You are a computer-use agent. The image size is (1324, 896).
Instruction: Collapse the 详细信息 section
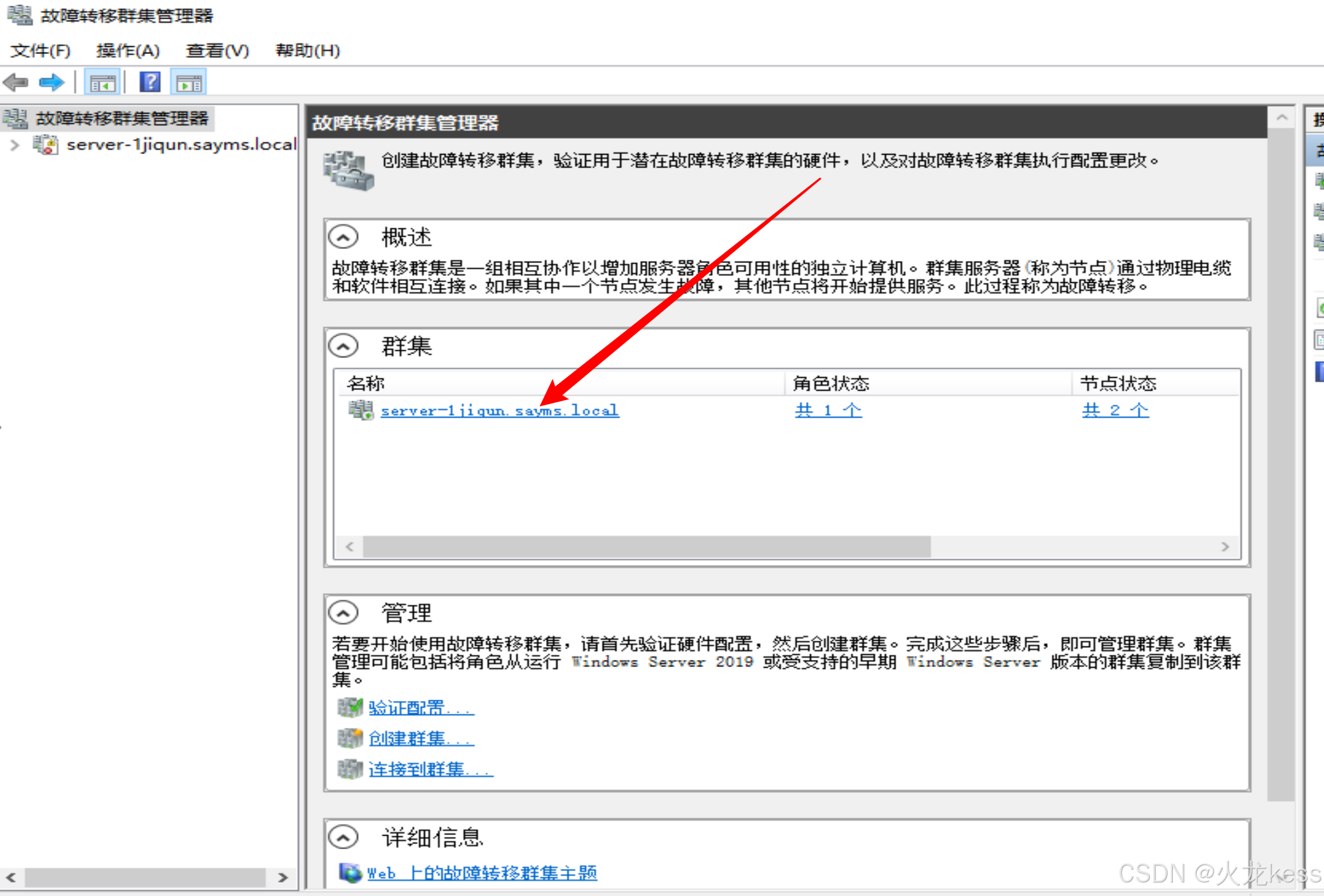(343, 837)
